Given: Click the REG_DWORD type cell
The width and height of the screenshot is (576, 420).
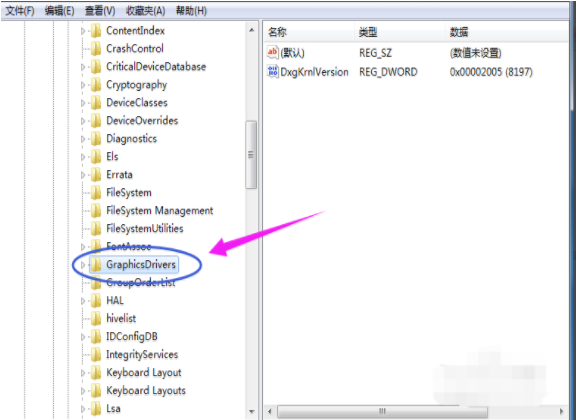Looking at the screenshot, I should pyautogui.click(x=388, y=72).
